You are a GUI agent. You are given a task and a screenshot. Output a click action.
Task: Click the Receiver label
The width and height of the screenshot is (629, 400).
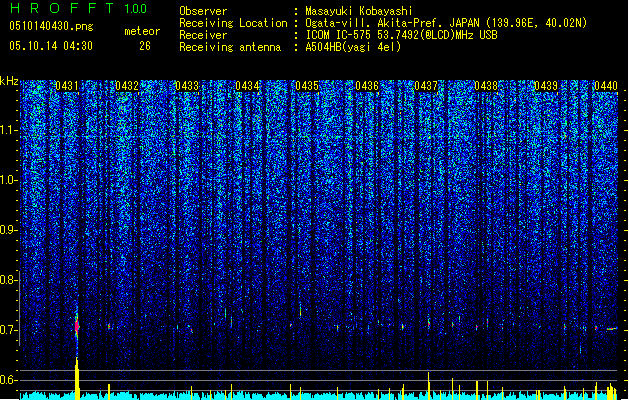point(203,35)
